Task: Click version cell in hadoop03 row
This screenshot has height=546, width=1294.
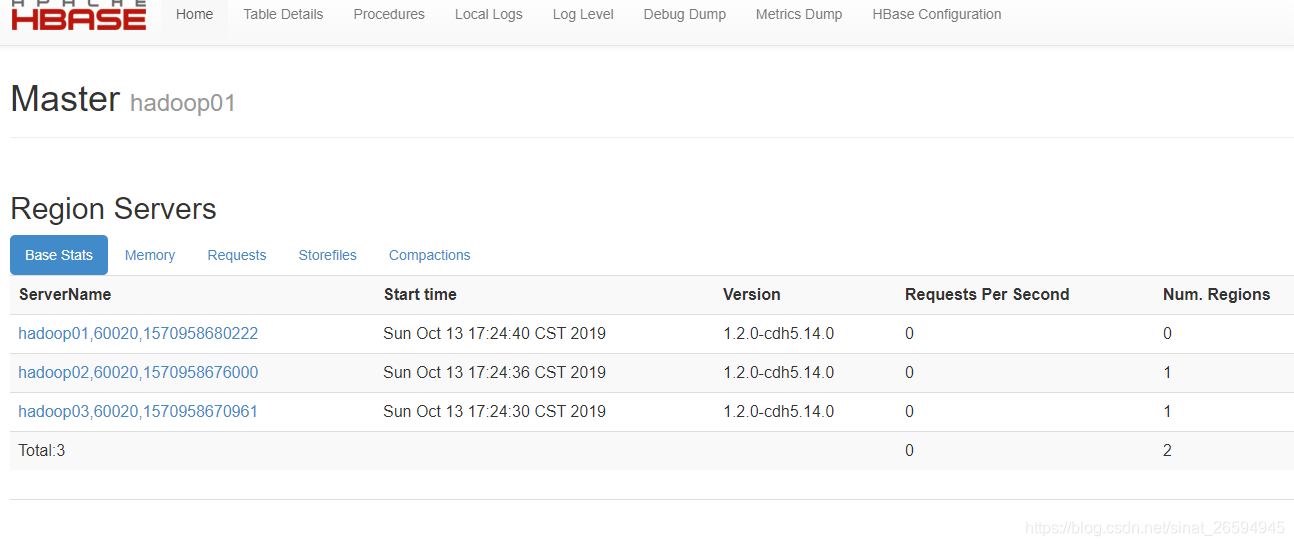Action: [x=778, y=411]
